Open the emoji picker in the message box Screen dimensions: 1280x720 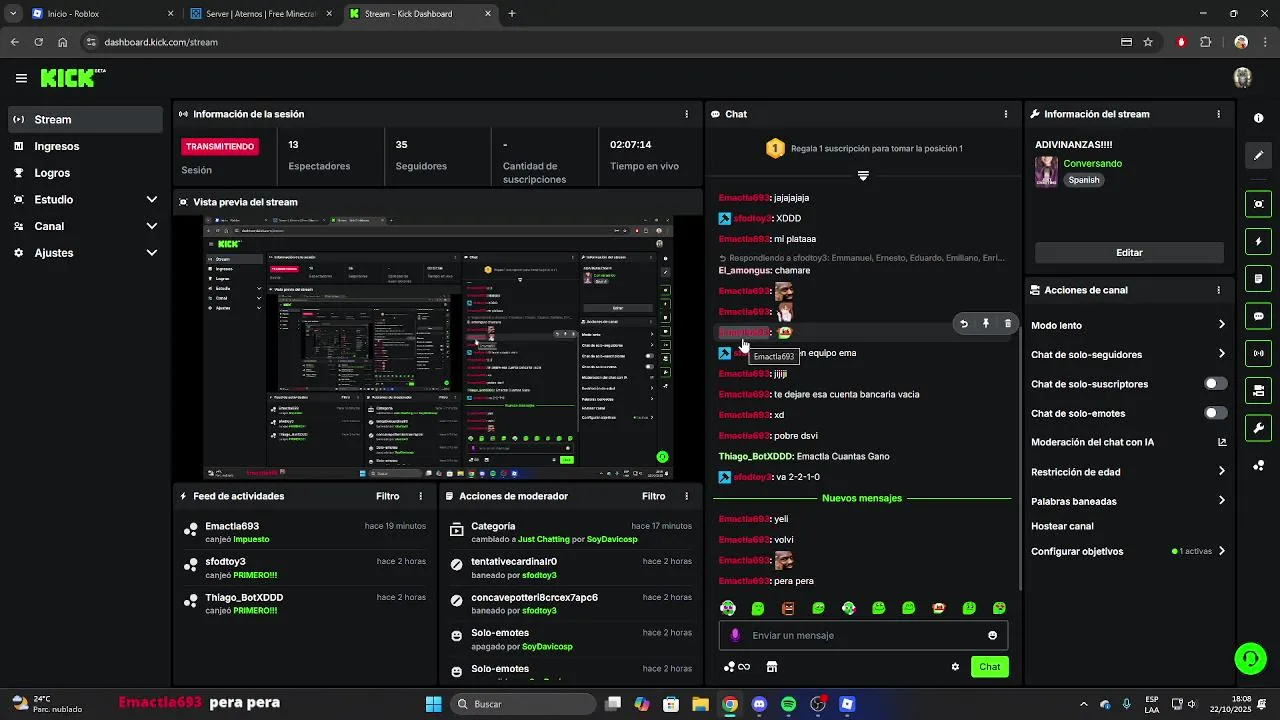click(992, 635)
